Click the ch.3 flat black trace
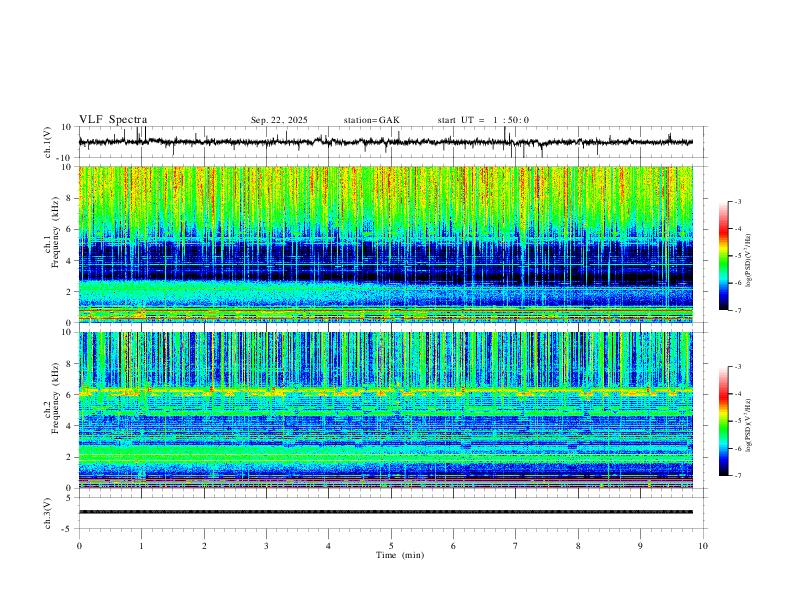 click(x=386, y=512)
